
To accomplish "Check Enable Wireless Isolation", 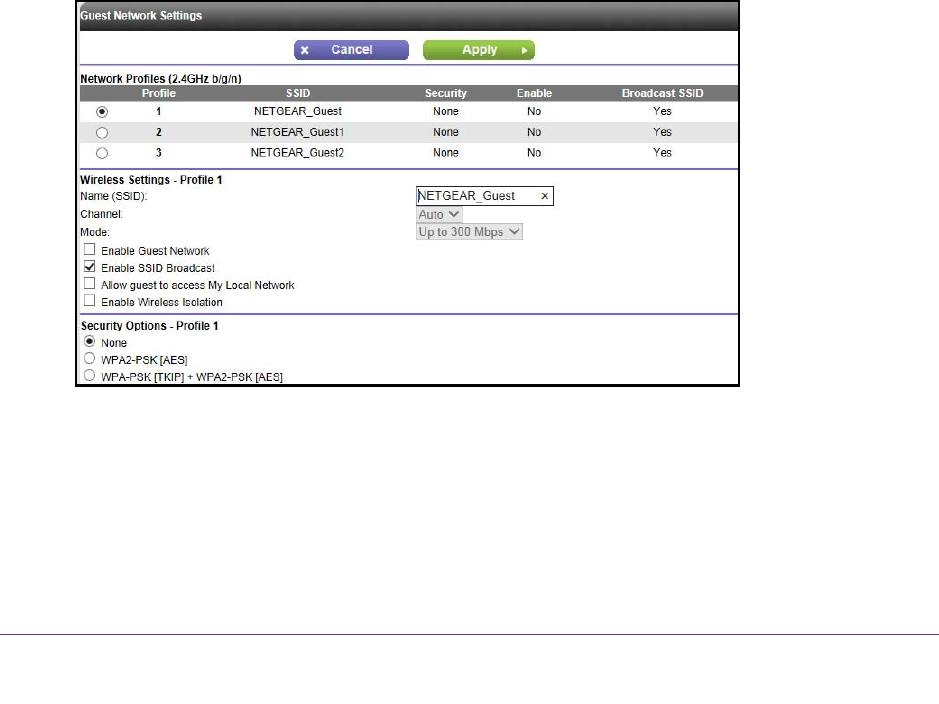I will (x=90, y=301).
